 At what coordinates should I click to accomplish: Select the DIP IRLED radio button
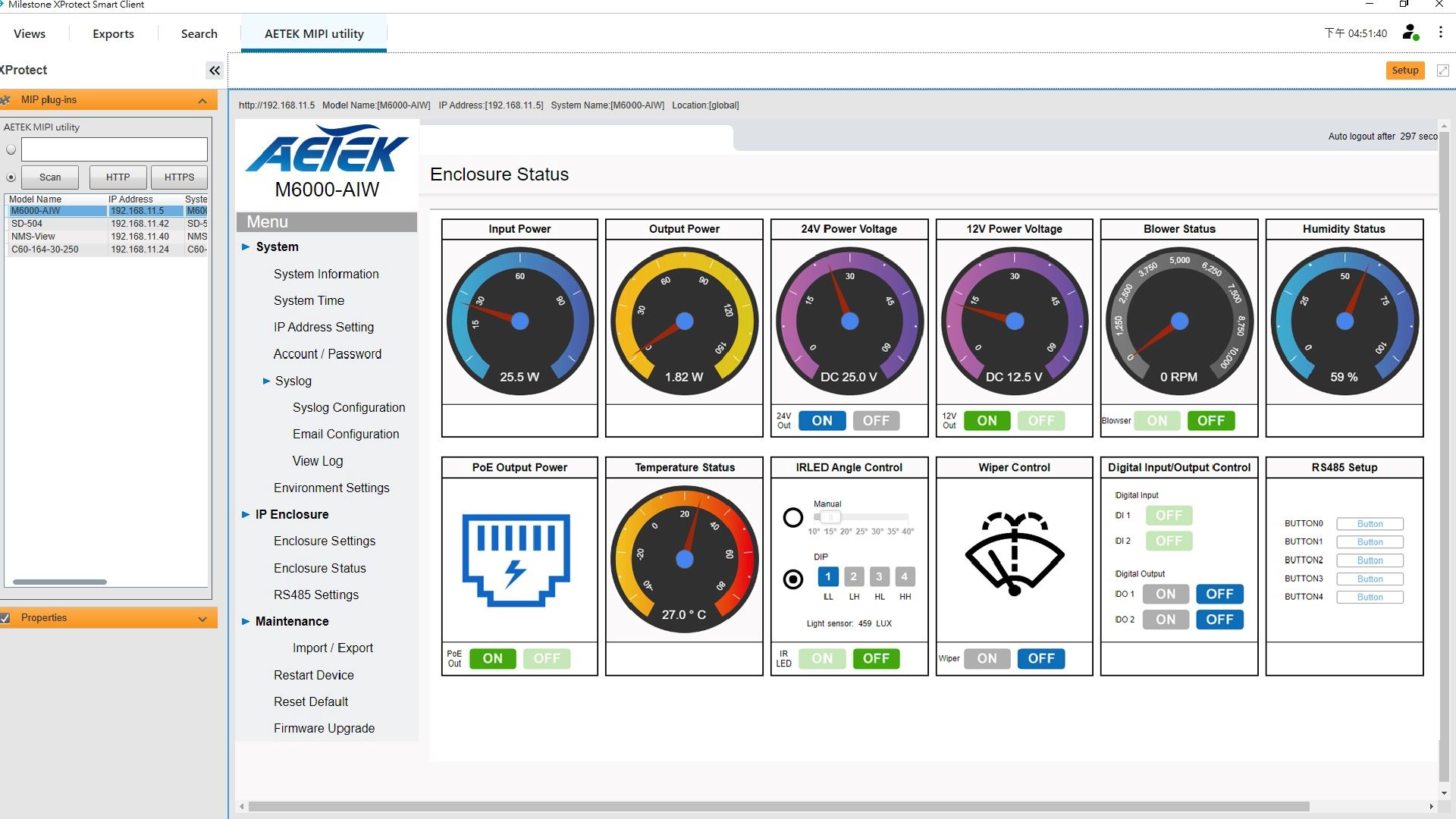[x=792, y=580]
